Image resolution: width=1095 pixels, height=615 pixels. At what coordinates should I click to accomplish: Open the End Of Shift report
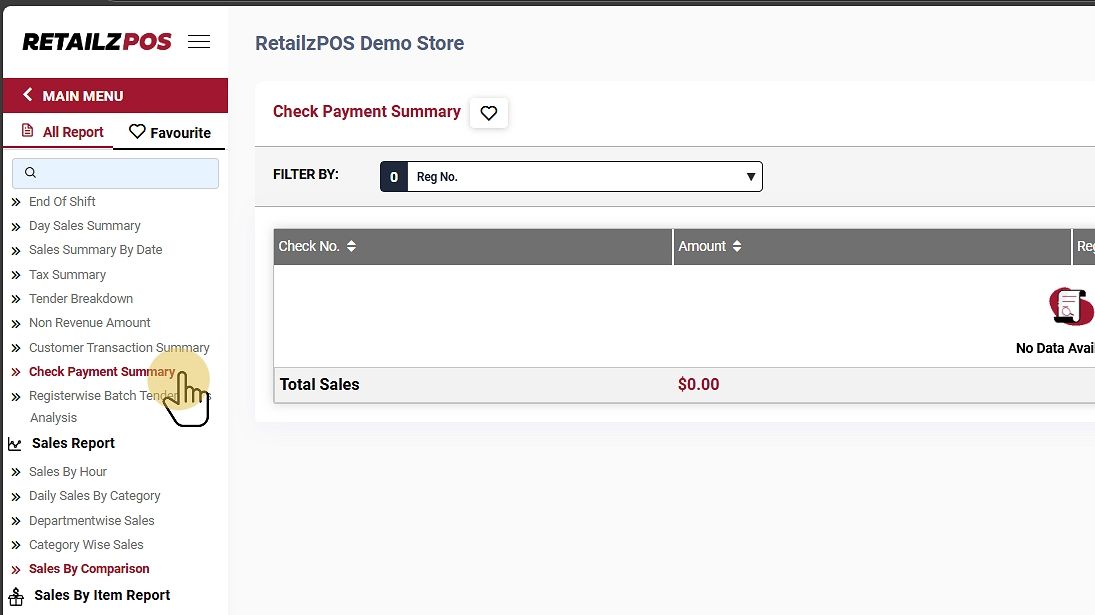tap(62, 201)
